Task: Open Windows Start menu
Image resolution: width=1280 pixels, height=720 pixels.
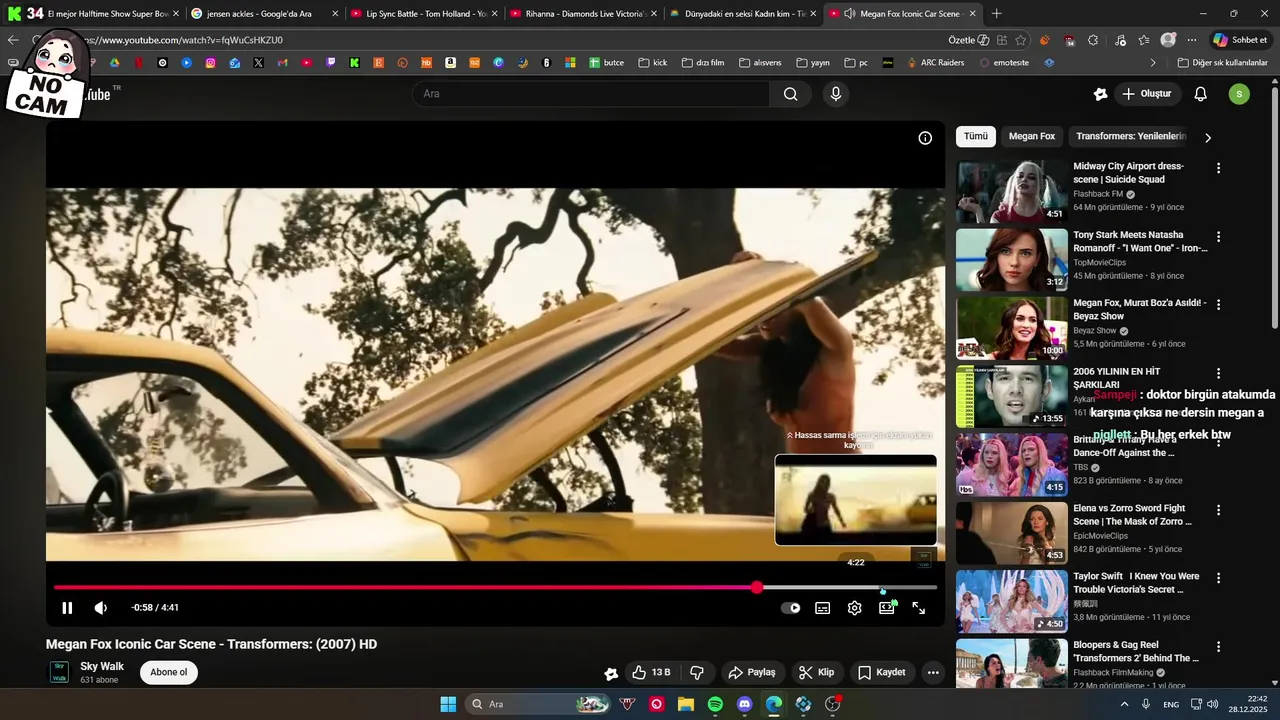Action: pos(448,704)
